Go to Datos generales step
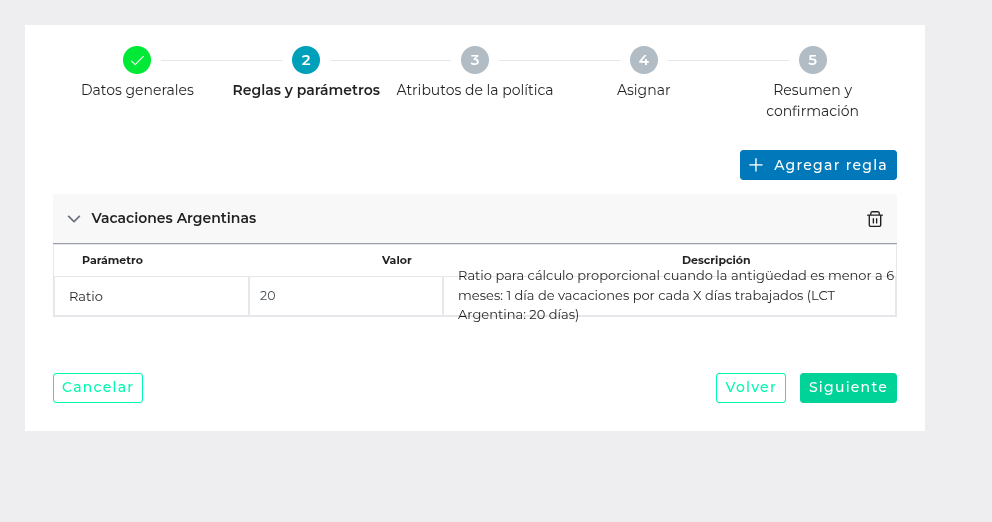The width and height of the screenshot is (992, 522). tap(137, 90)
